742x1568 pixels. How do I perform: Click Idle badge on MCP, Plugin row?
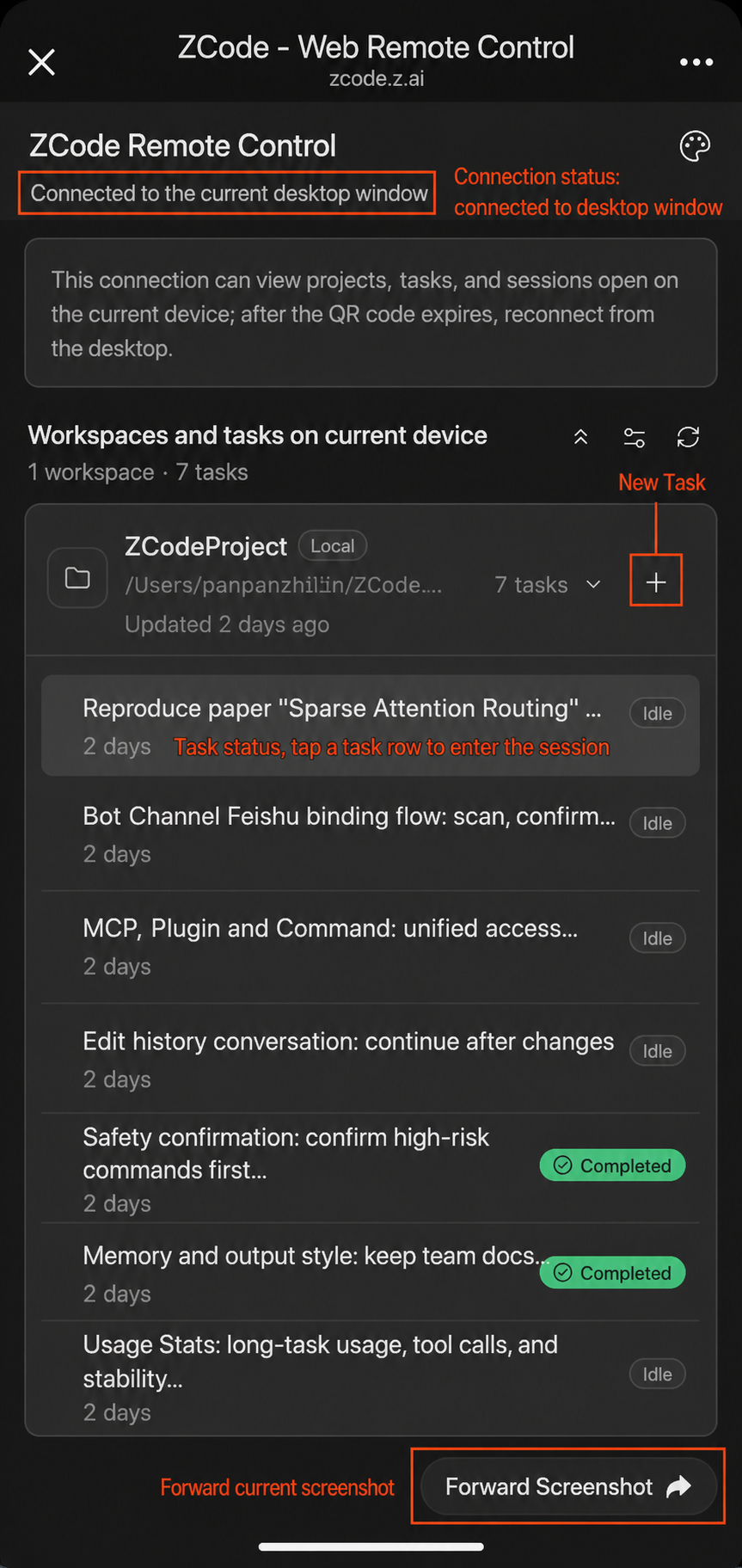pyautogui.click(x=657, y=938)
